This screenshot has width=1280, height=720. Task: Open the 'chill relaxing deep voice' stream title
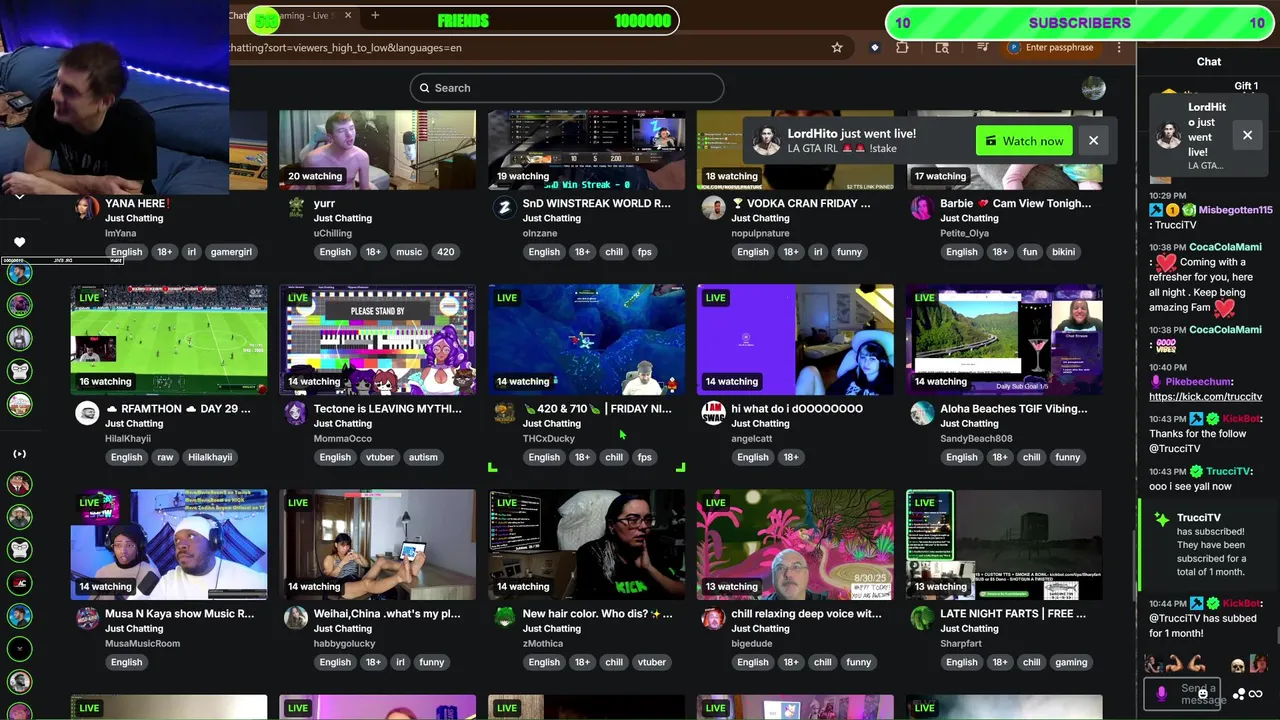click(806, 613)
